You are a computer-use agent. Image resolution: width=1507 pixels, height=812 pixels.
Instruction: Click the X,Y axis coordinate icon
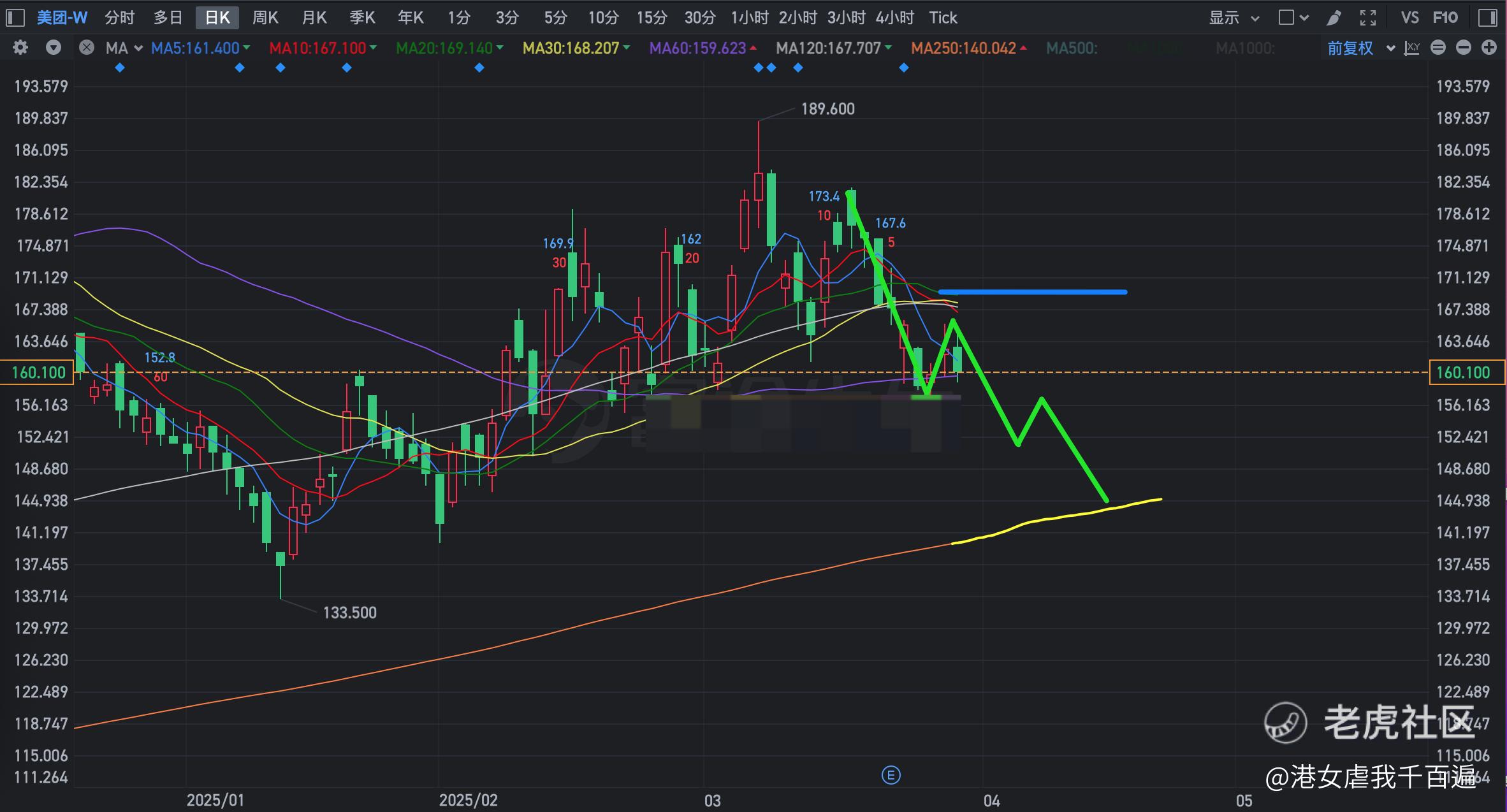(1412, 48)
